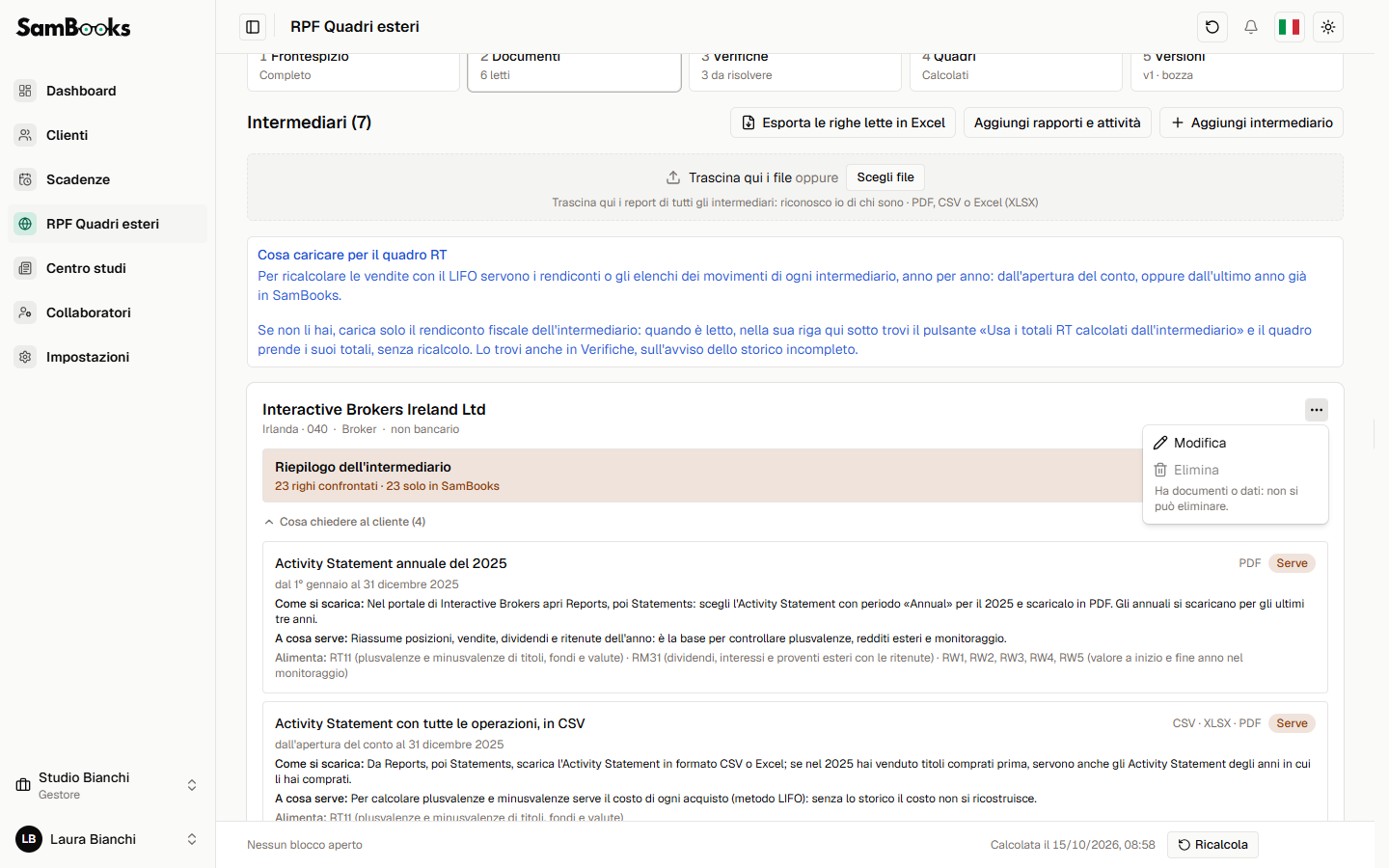The width and height of the screenshot is (1389, 868).
Task: Click the 'Scegli file' button
Action: point(885,177)
